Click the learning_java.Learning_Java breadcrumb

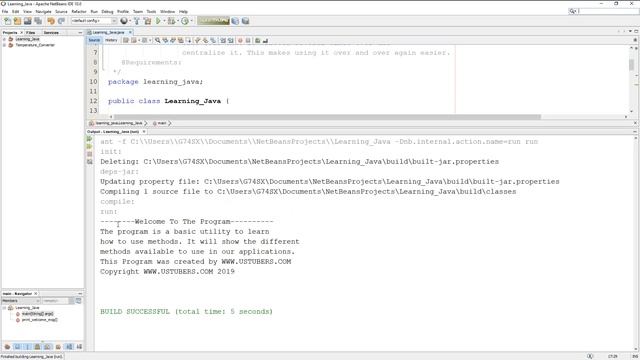tap(118, 123)
